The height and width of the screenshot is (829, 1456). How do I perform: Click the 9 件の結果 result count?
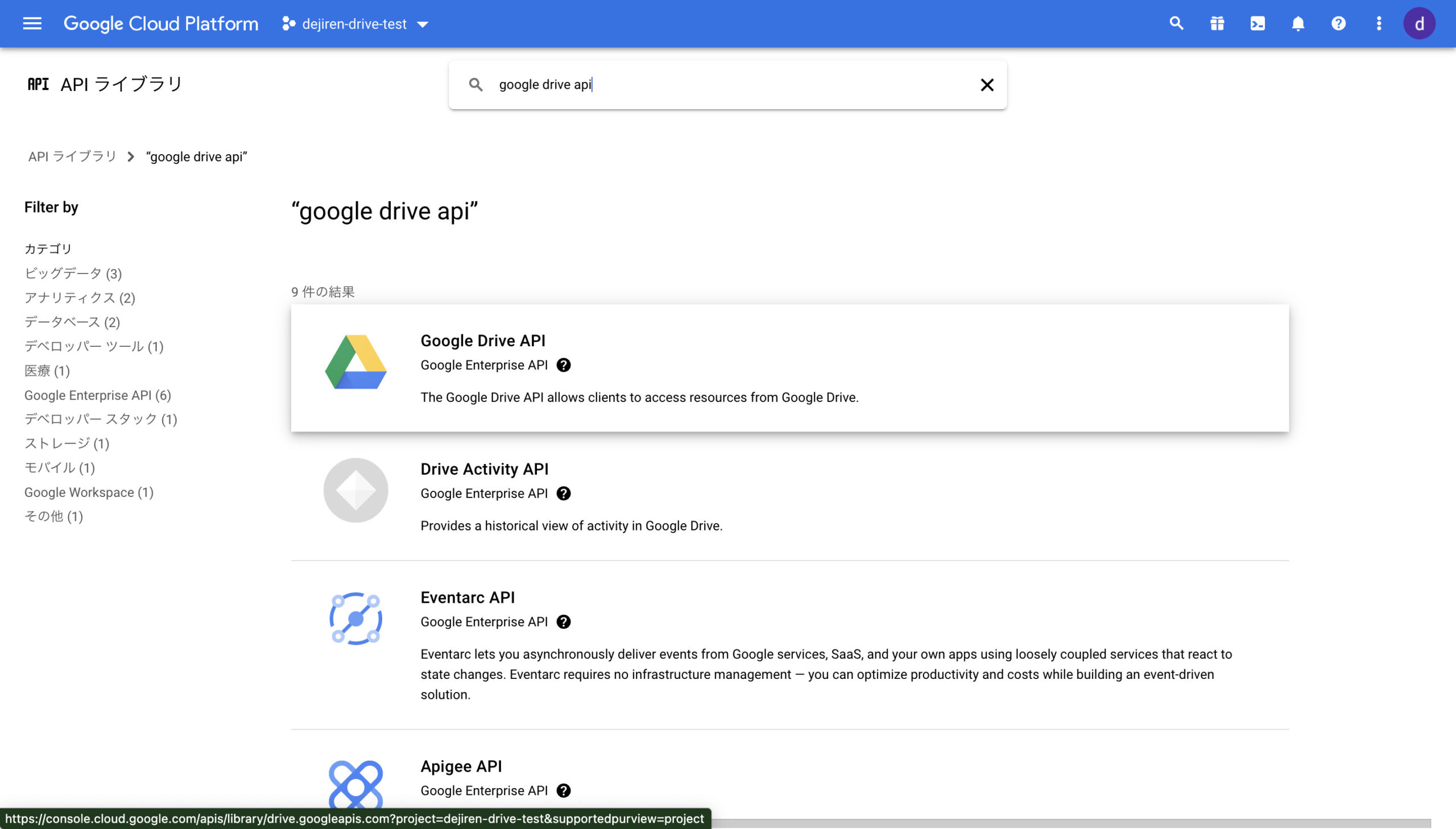[x=323, y=292]
